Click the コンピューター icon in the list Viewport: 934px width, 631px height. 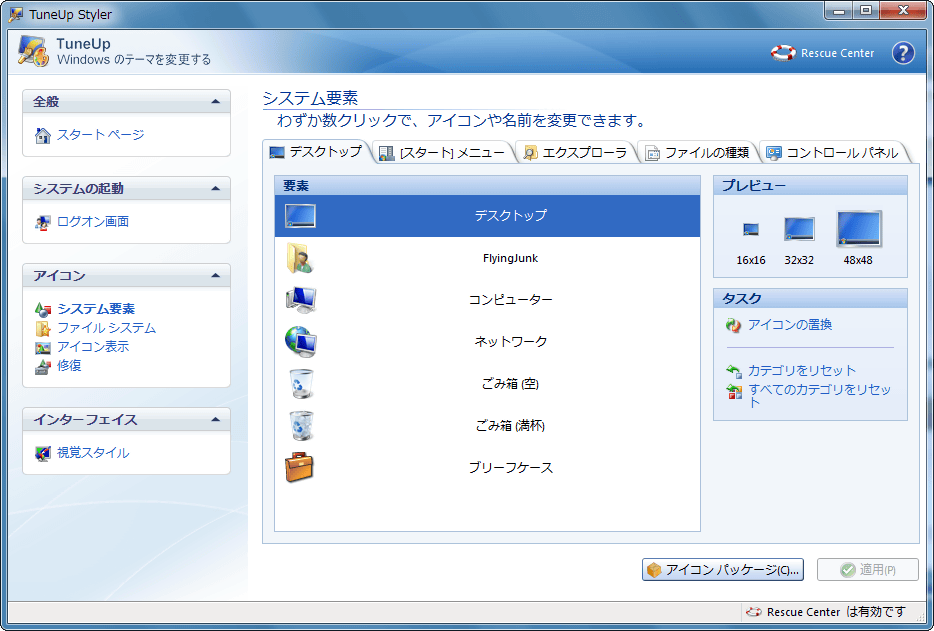pyautogui.click(x=301, y=300)
